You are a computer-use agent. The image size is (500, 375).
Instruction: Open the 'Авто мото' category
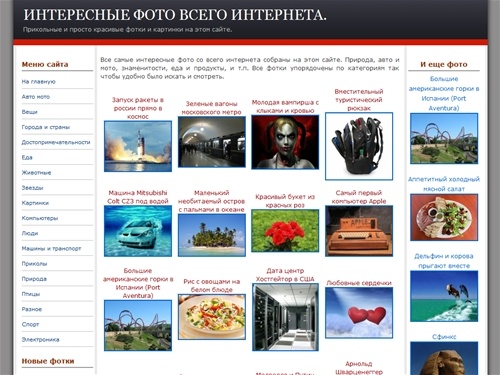click(36, 97)
